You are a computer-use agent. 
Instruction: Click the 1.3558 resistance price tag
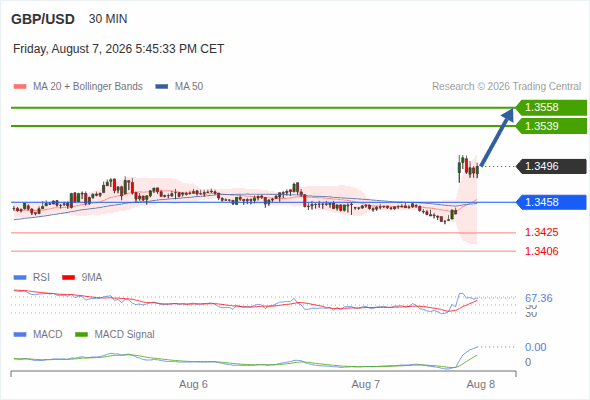551,108
